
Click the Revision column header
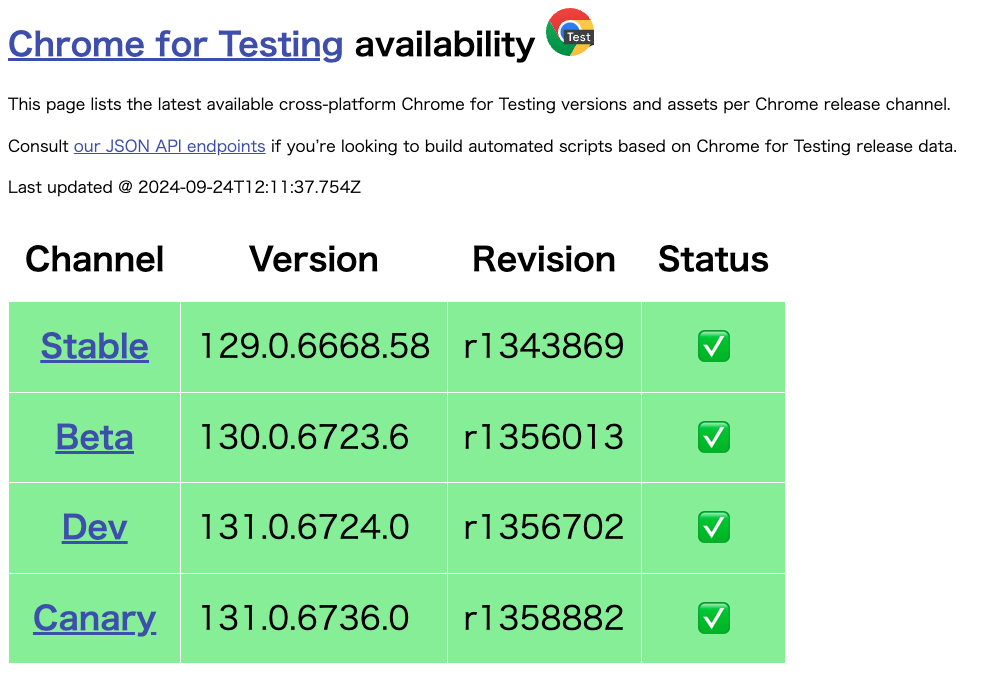click(x=543, y=259)
